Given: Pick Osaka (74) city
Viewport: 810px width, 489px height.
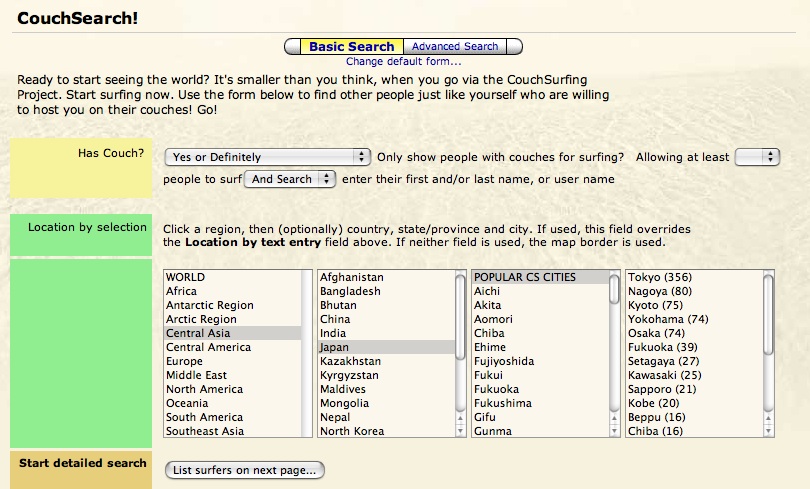Looking at the screenshot, I should coord(695,333).
